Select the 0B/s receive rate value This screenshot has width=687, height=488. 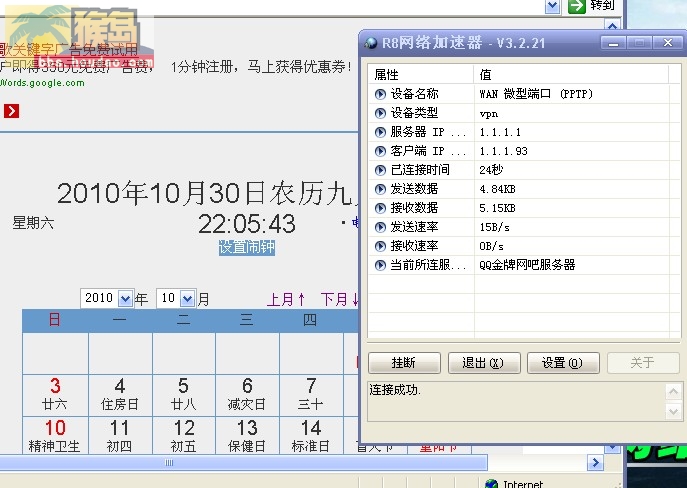coord(491,246)
